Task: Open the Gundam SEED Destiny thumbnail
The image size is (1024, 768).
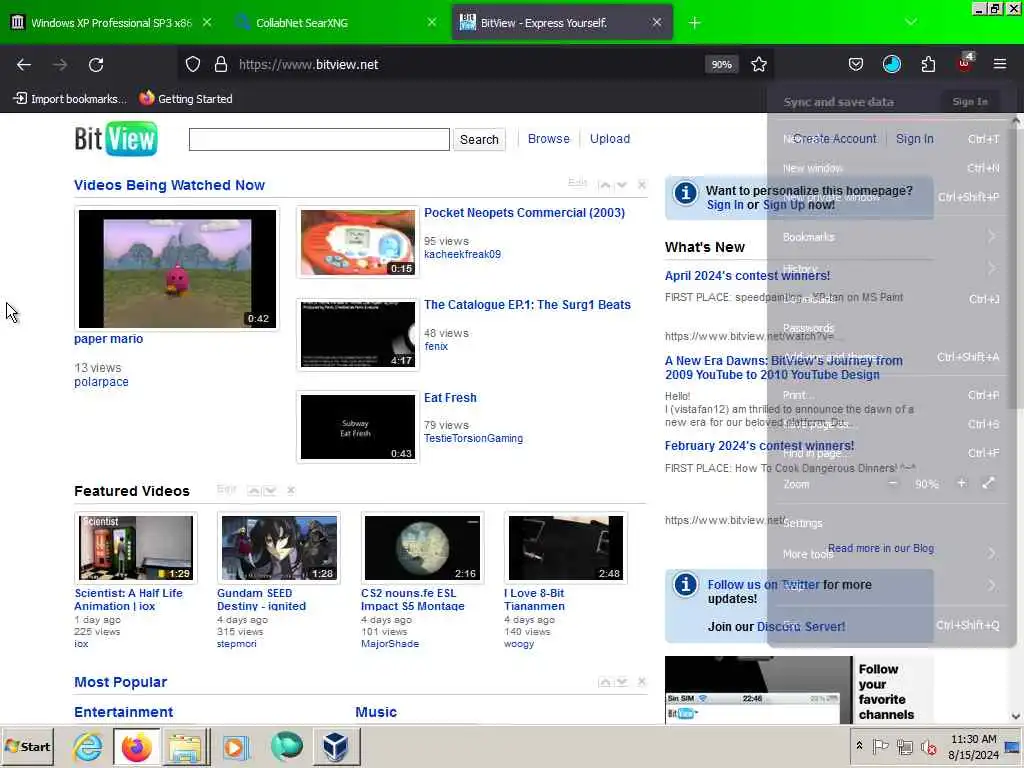Action: coord(279,548)
